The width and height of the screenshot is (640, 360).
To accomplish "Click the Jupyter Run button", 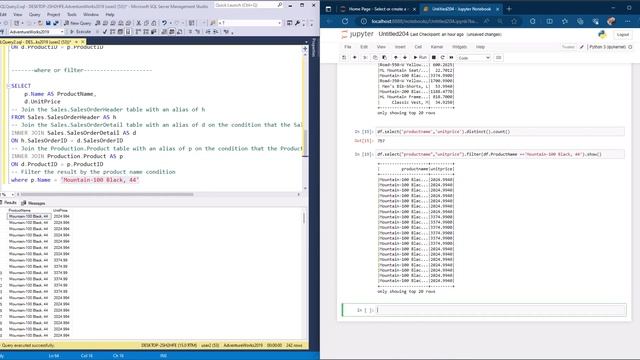I will click(x=420, y=58).
